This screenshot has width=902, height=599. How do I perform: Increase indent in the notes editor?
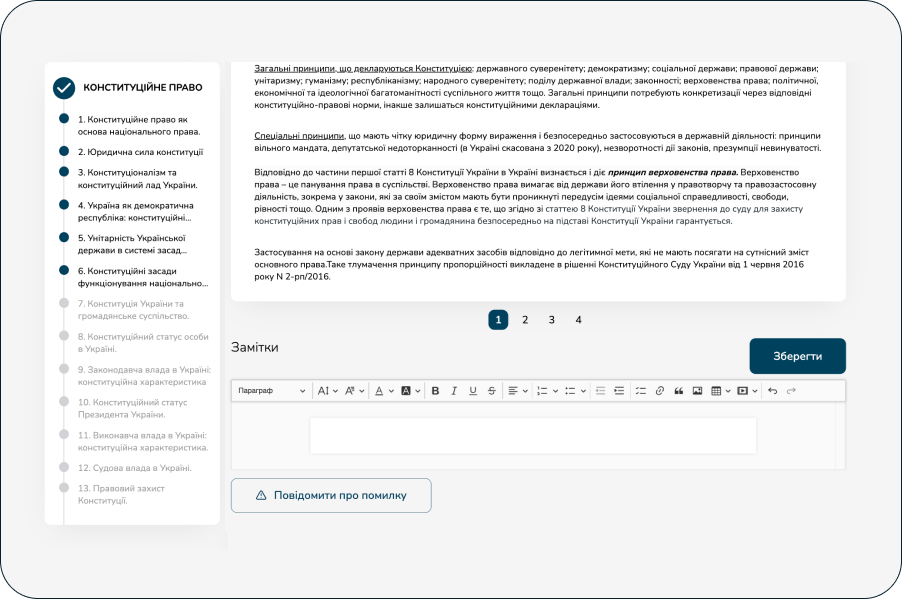(x=619, y=391)
